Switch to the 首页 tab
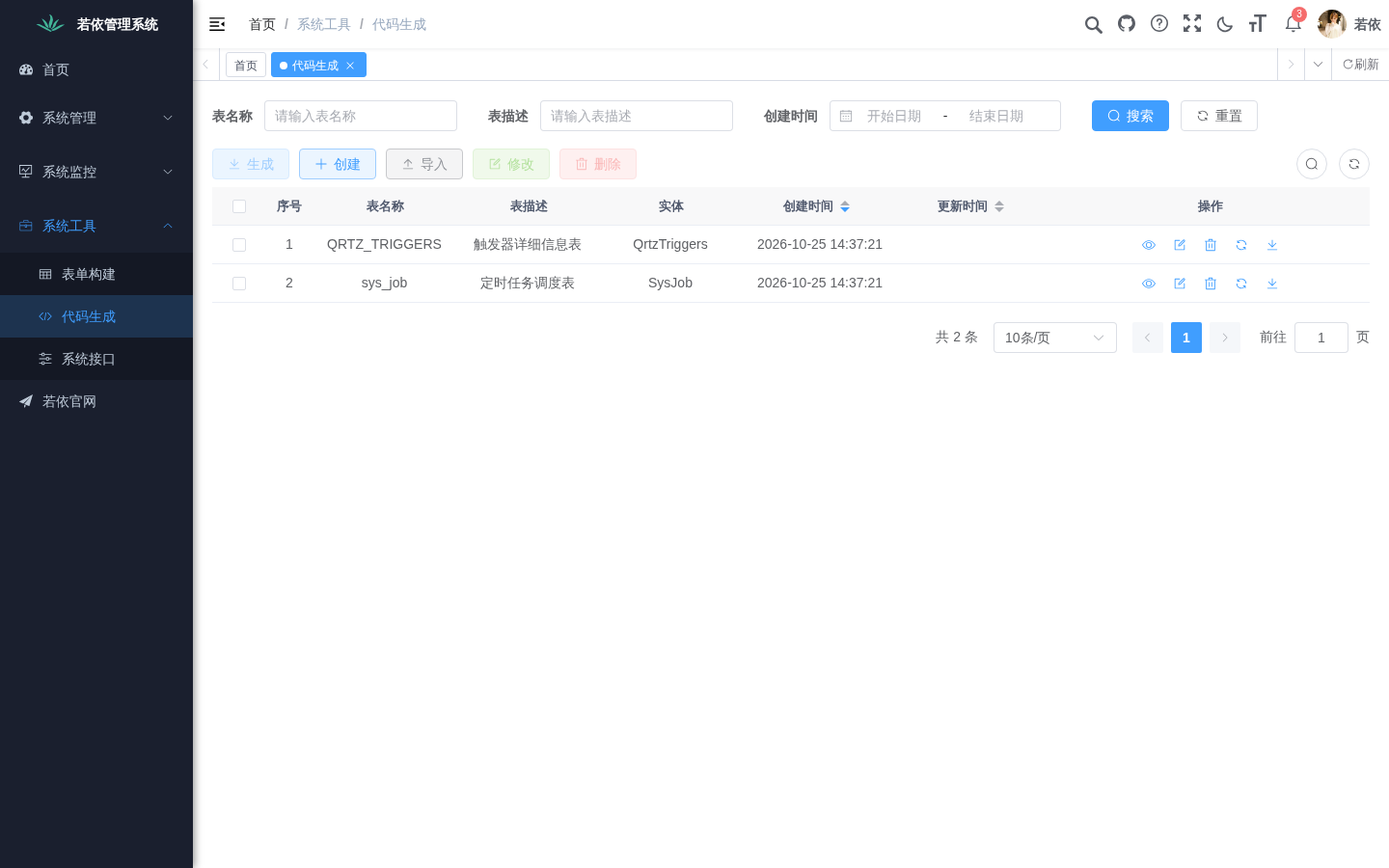 [246, 65]
